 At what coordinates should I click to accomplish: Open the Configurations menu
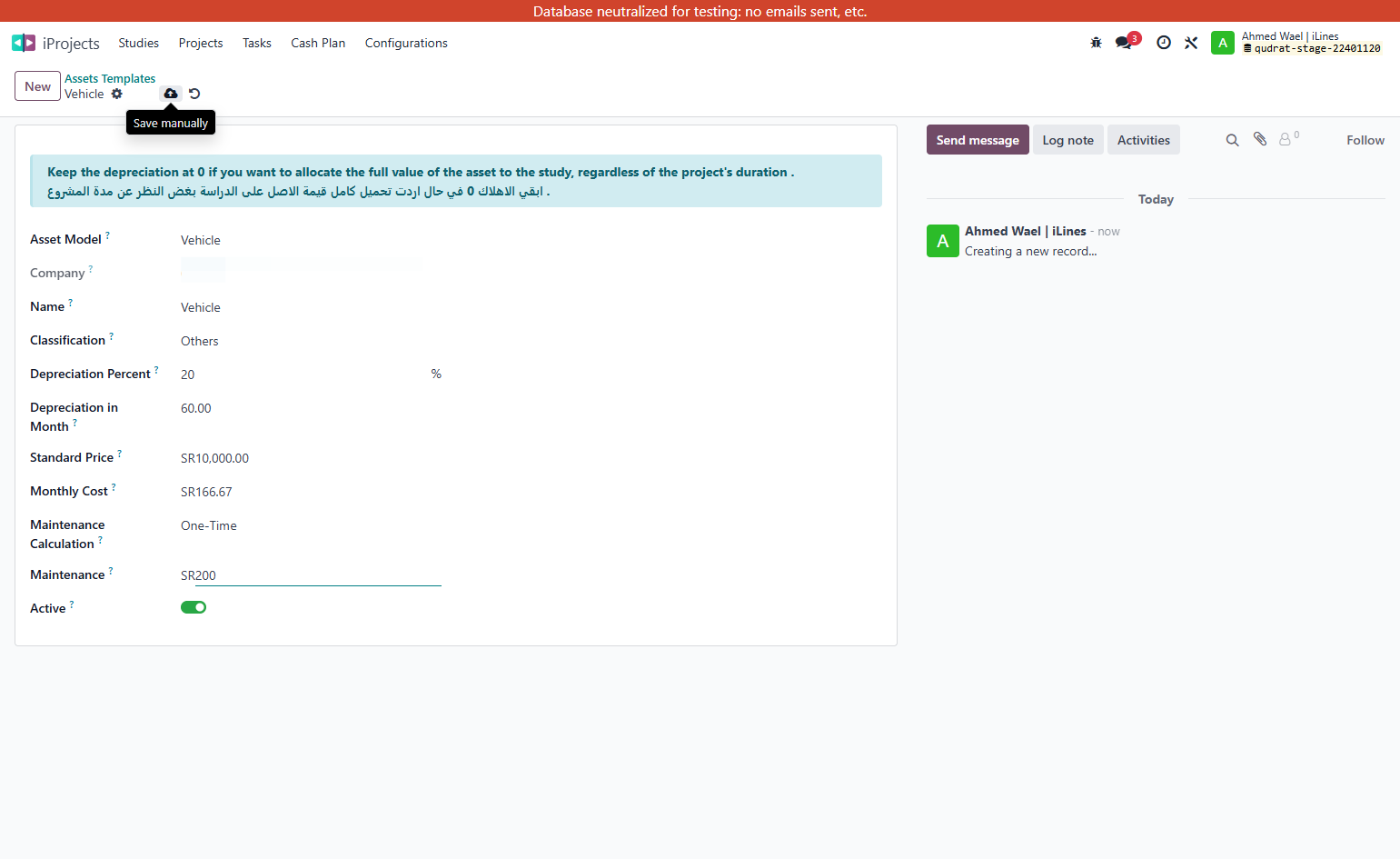pos(406,43)
